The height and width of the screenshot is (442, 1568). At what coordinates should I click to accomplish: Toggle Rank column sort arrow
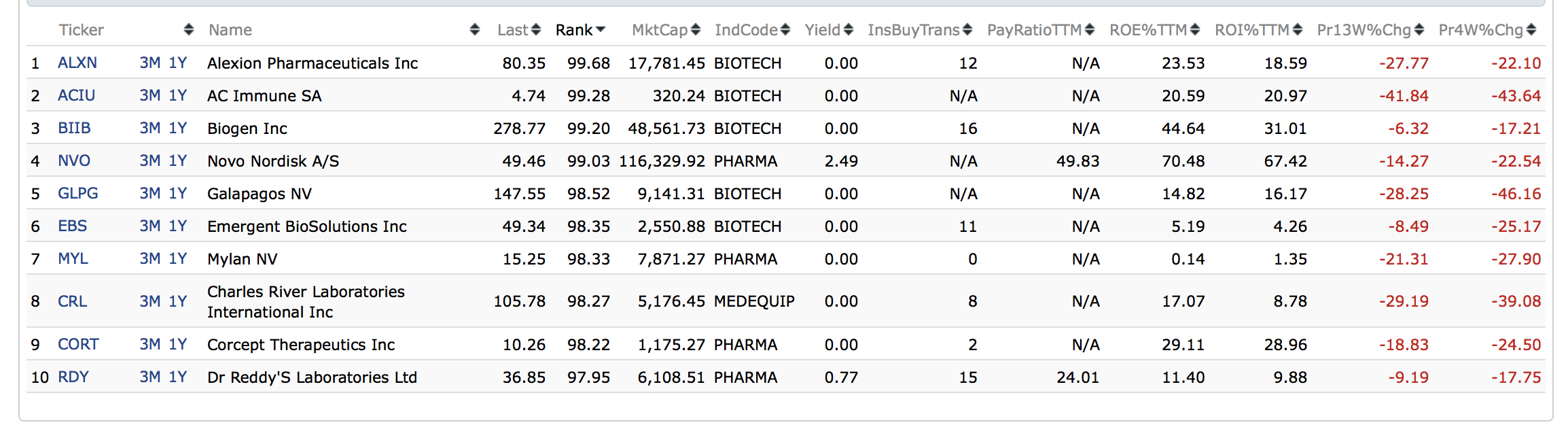[x=600, y=30]
